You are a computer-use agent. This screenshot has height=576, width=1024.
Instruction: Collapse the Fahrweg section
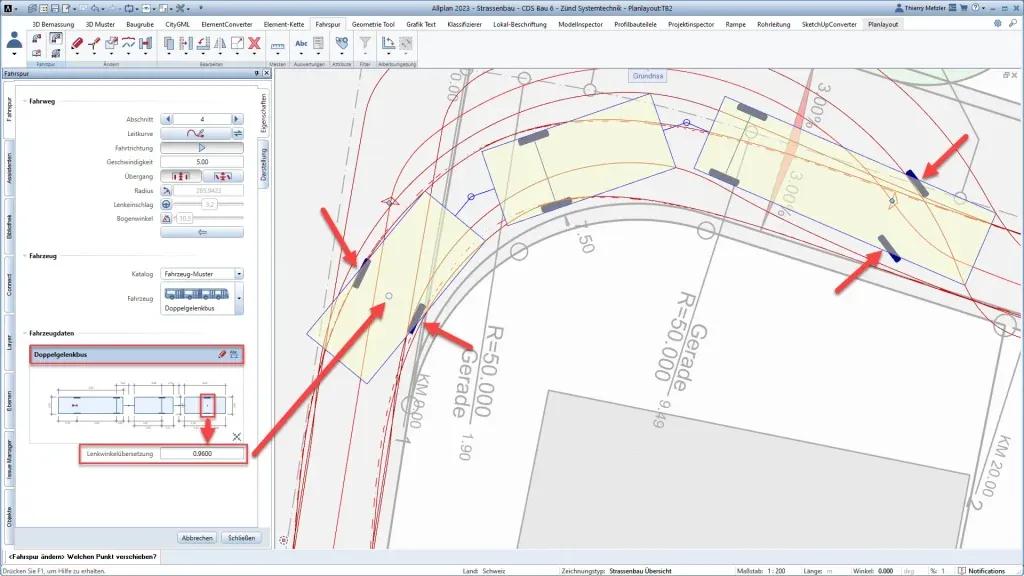(25, 101)
